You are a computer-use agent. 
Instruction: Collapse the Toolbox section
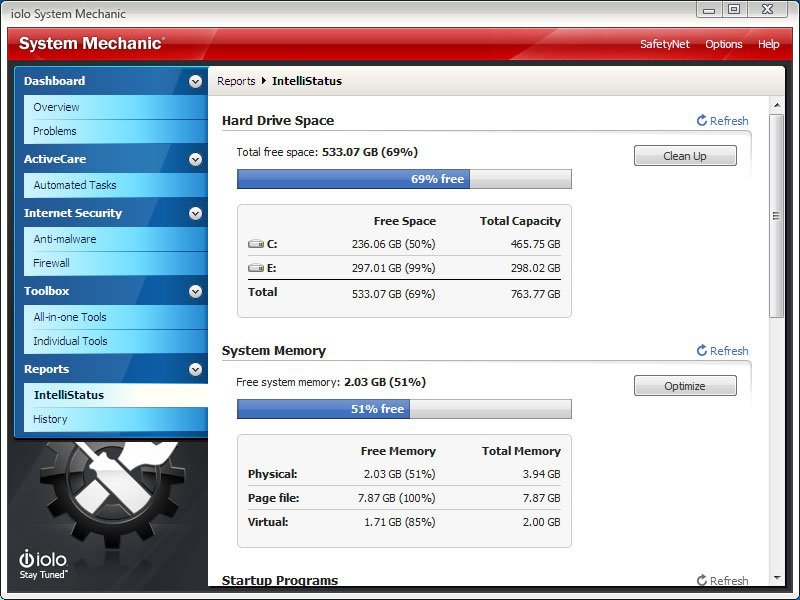195,292
